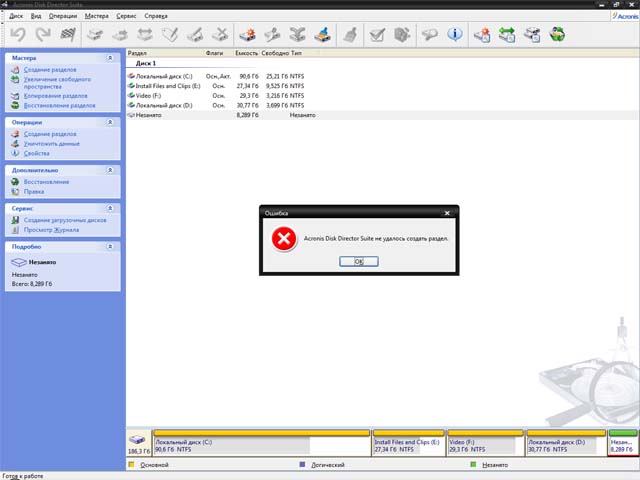
Task: Select the Video (F:) block in the disk map
Action: pos(486,443)
